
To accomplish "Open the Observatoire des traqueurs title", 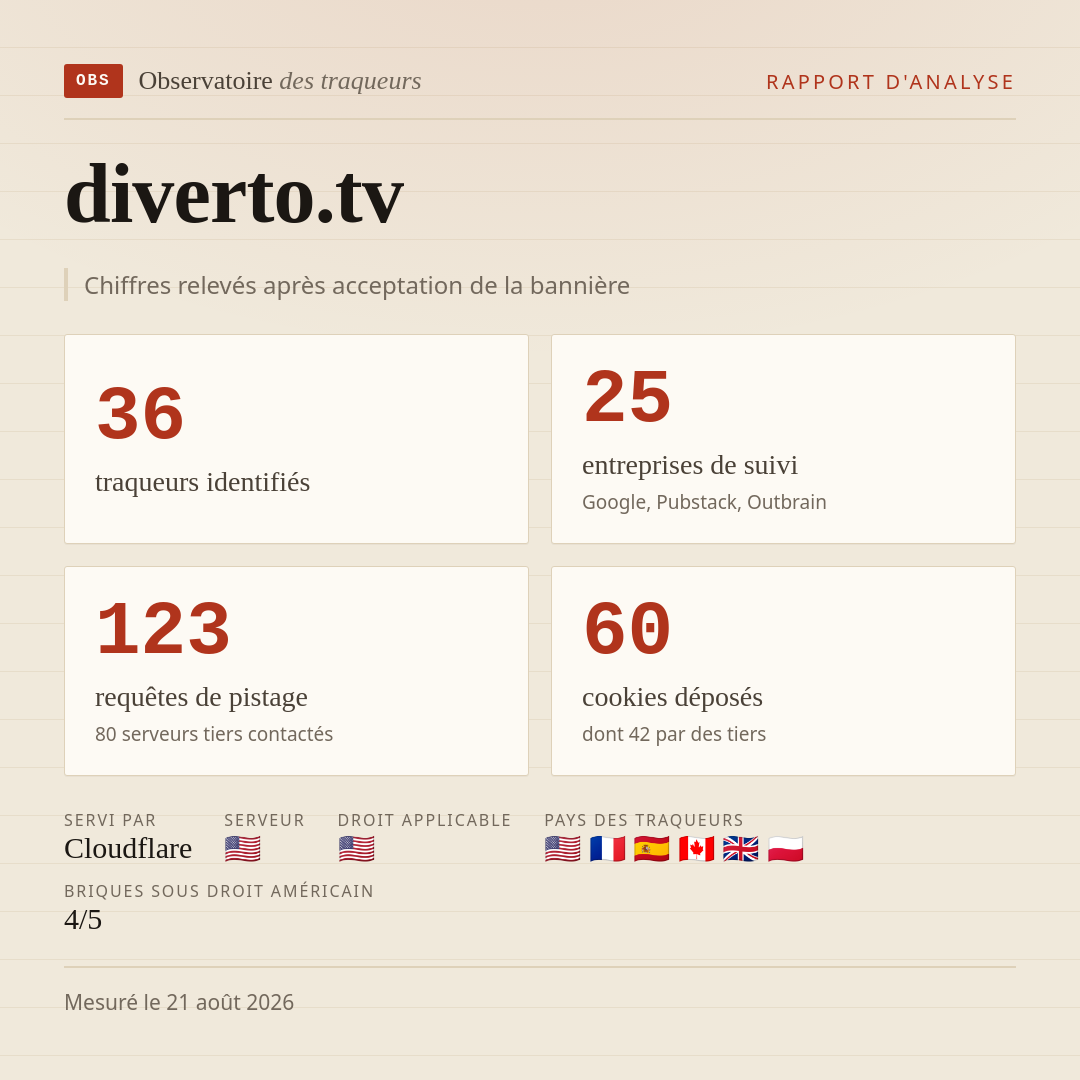I will click(x=280, y=81).
